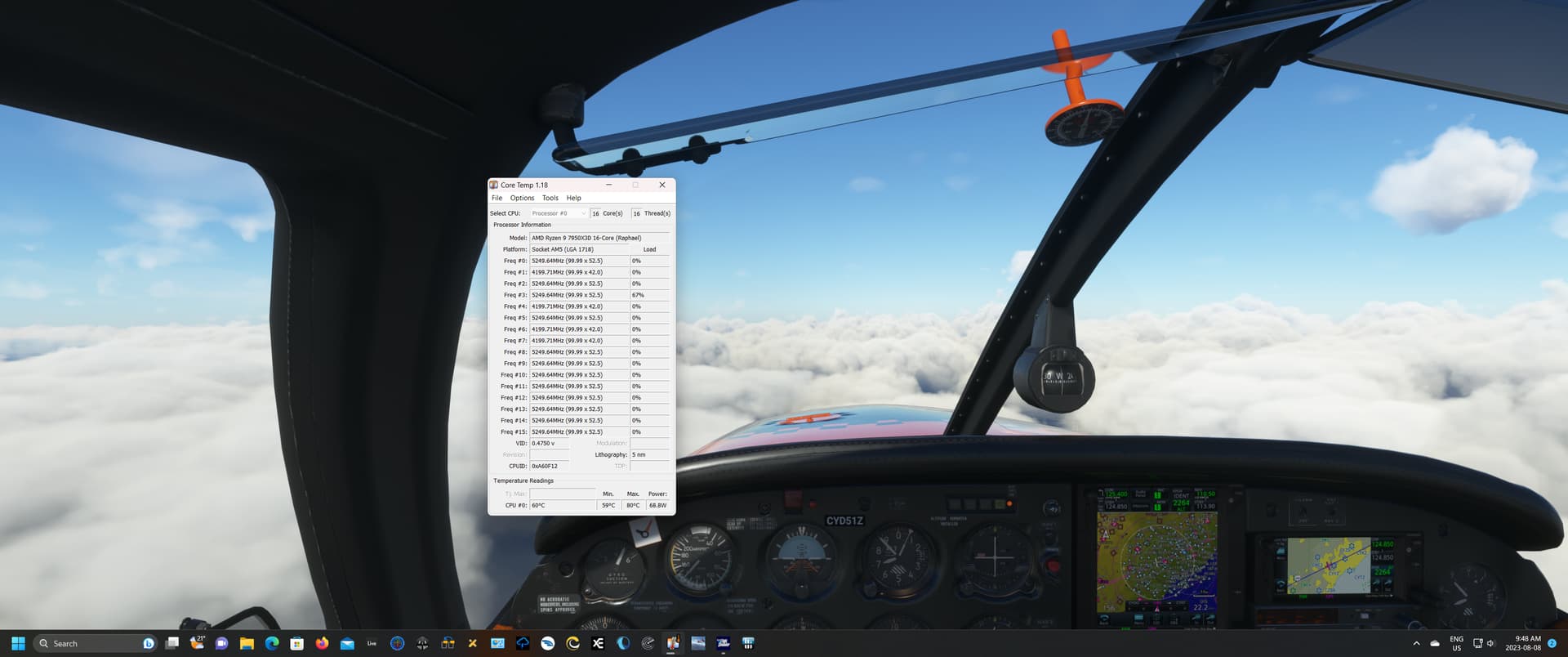The image size is (1568, 657).
Task: Expand the Select CPU Processor #0 dropdown
Action: click(x=559, y=213)
